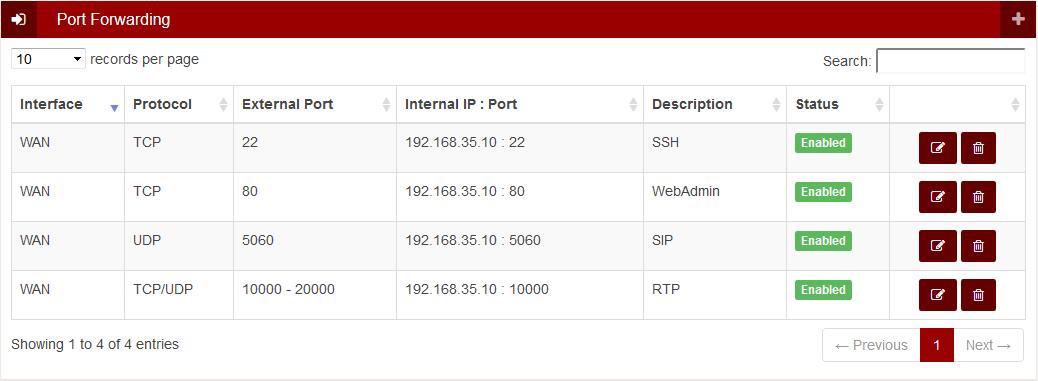
Task: Open the records per page dropdown
Action: tap(48, 59)
